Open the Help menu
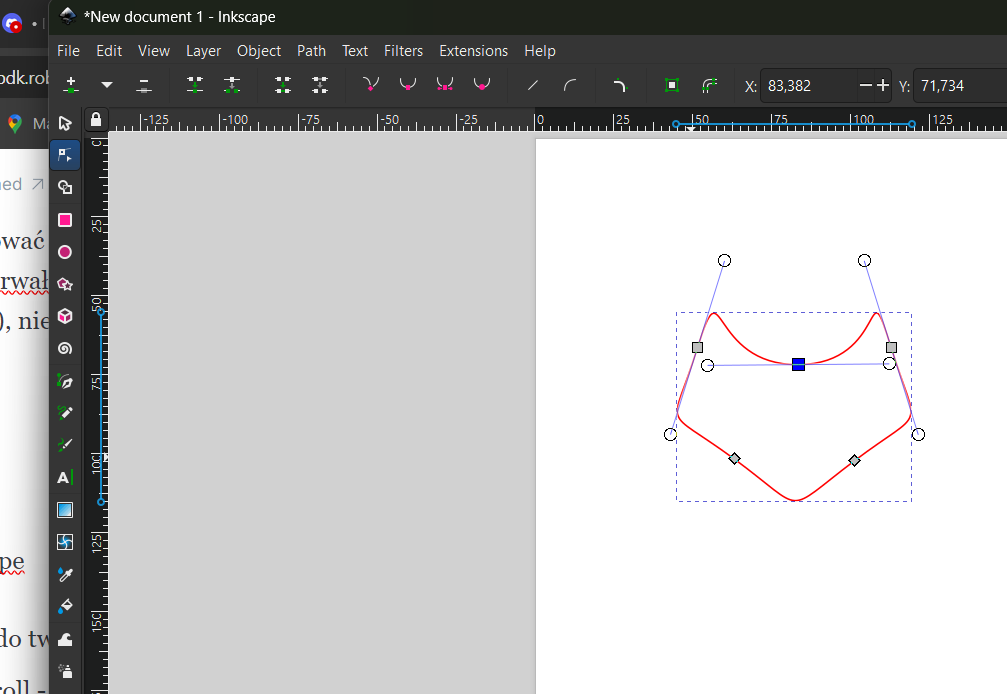 [x=539, y=51]
